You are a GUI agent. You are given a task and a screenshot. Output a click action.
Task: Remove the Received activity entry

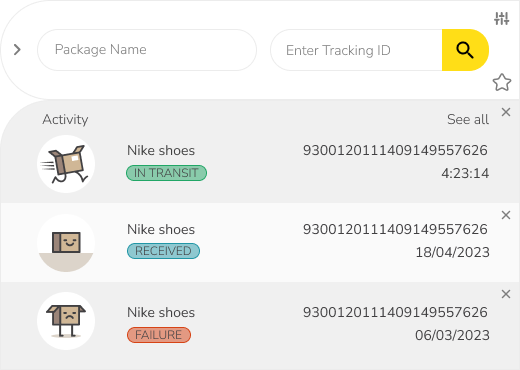pos(506,215)
